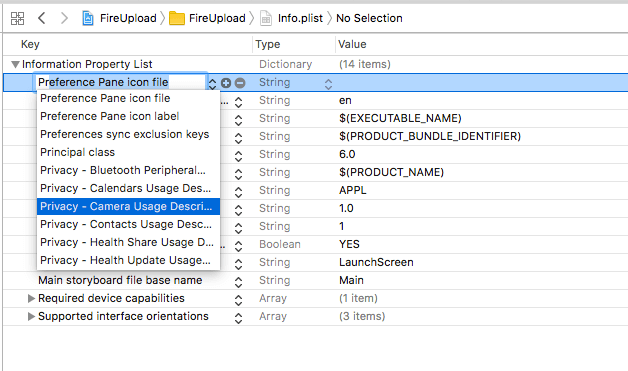
Task: Click stepper on LaunchScreen row
Action: [238, 264]
